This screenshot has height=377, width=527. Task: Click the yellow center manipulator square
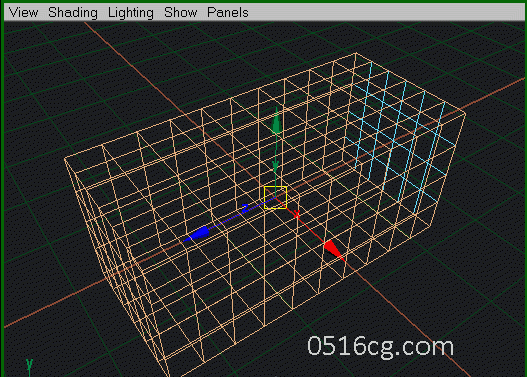tap(275, 198)
